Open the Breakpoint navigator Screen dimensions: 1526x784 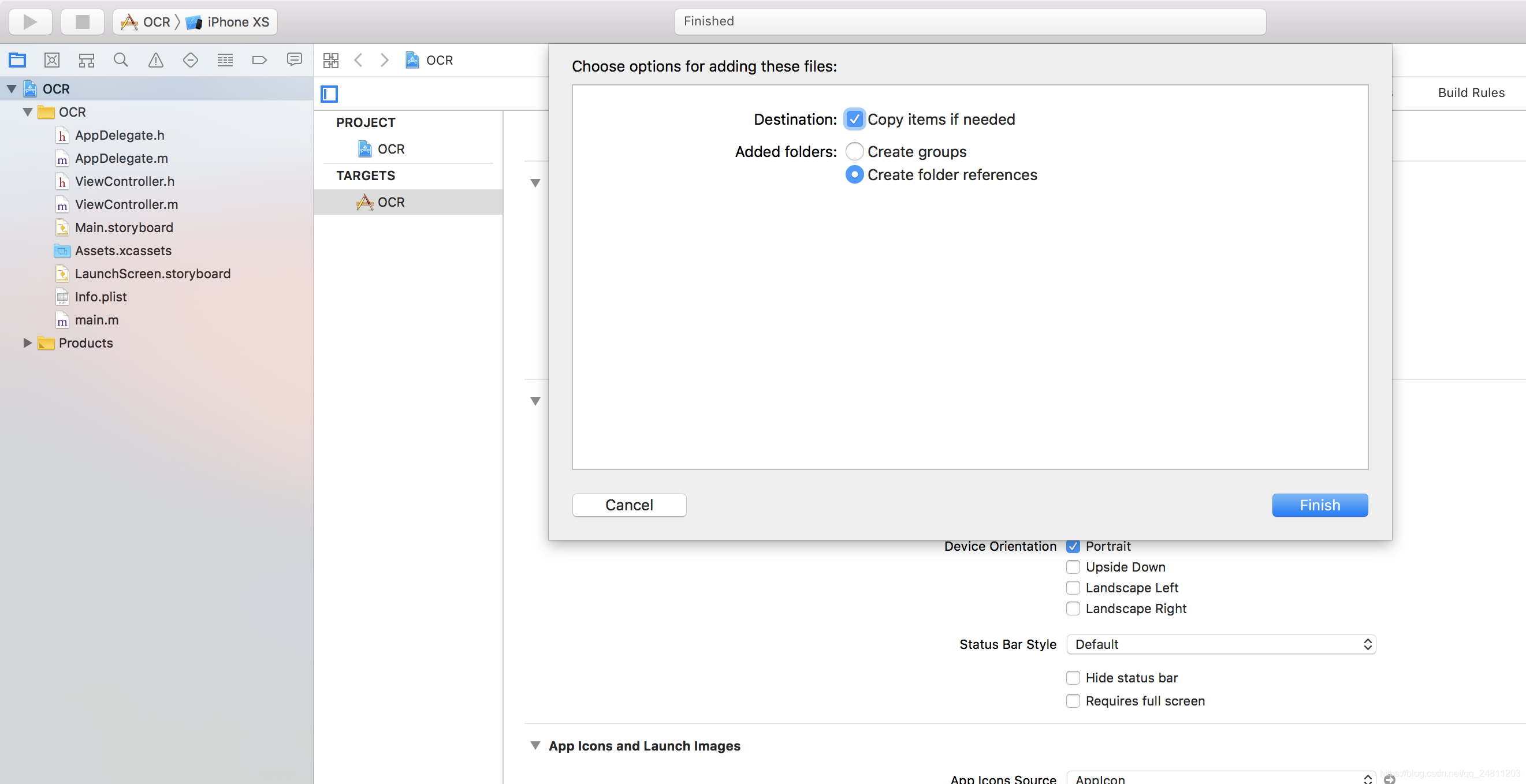tap(259, 60)
